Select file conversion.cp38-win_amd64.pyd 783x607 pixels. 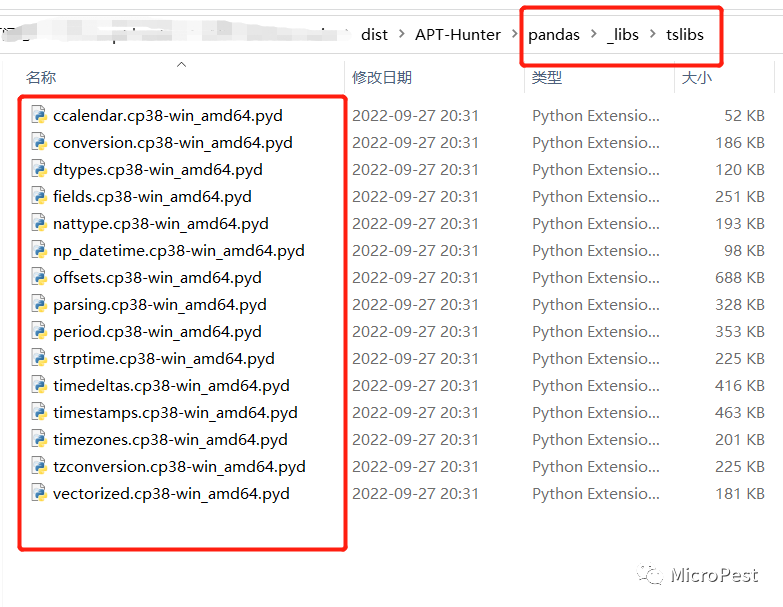click(173, 143)
